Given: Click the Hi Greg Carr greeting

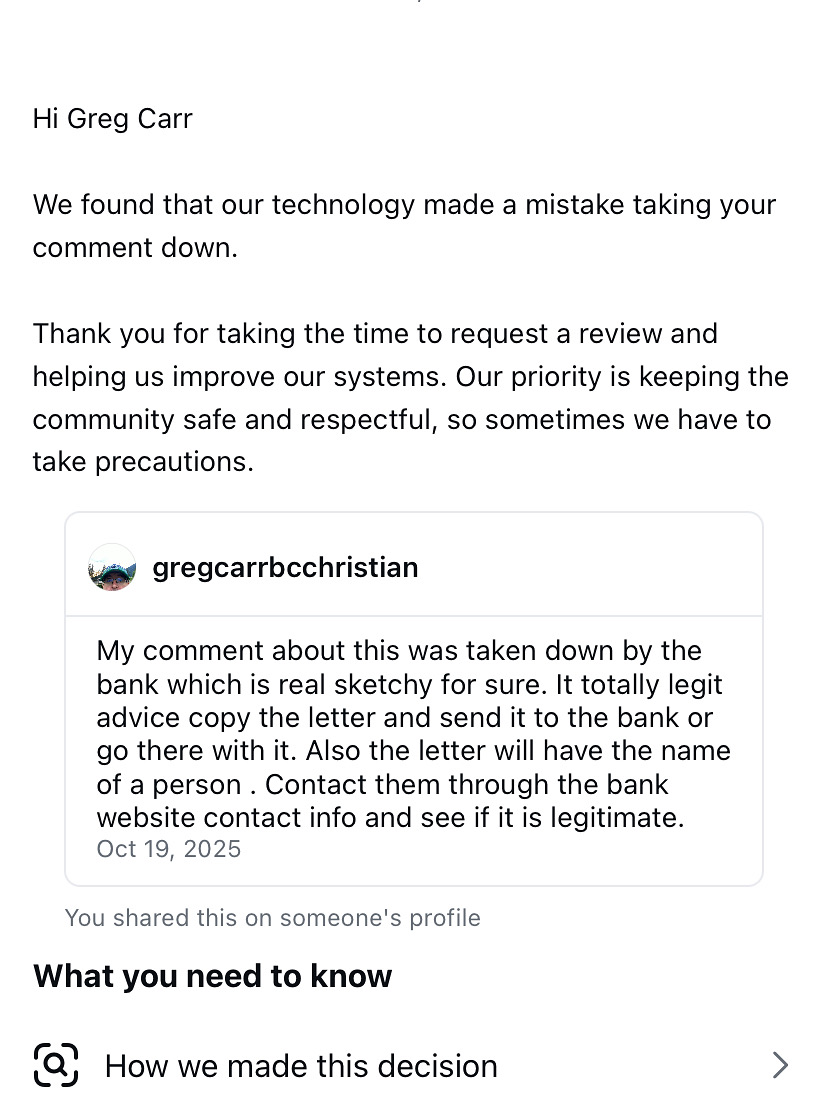Looking at the screenshot, I should pyautogui.click(x=112, y=118).
